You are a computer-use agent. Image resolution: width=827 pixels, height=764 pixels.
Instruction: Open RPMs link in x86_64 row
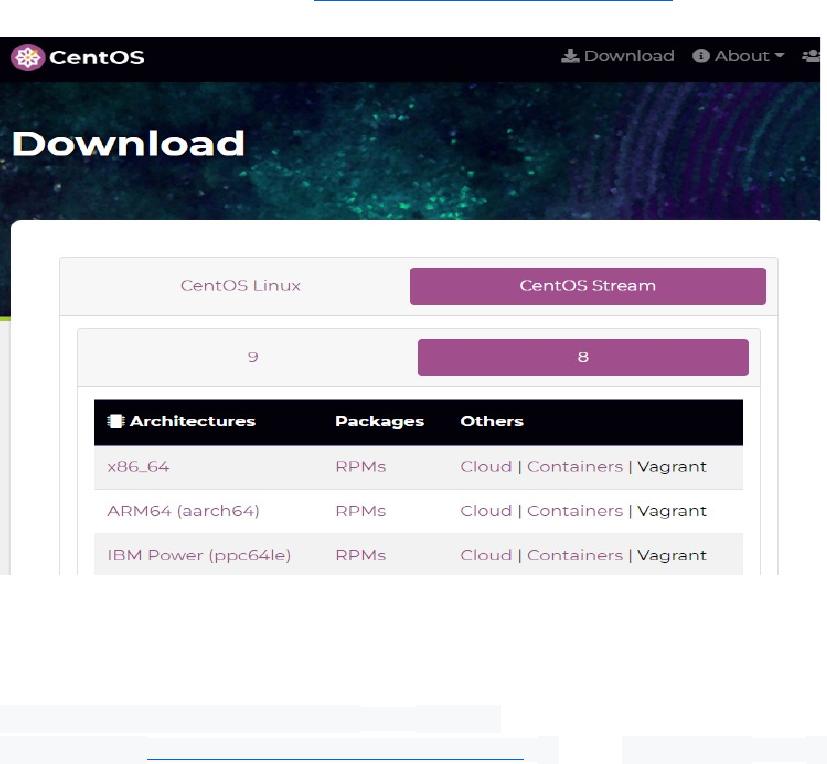coord(361,467)
